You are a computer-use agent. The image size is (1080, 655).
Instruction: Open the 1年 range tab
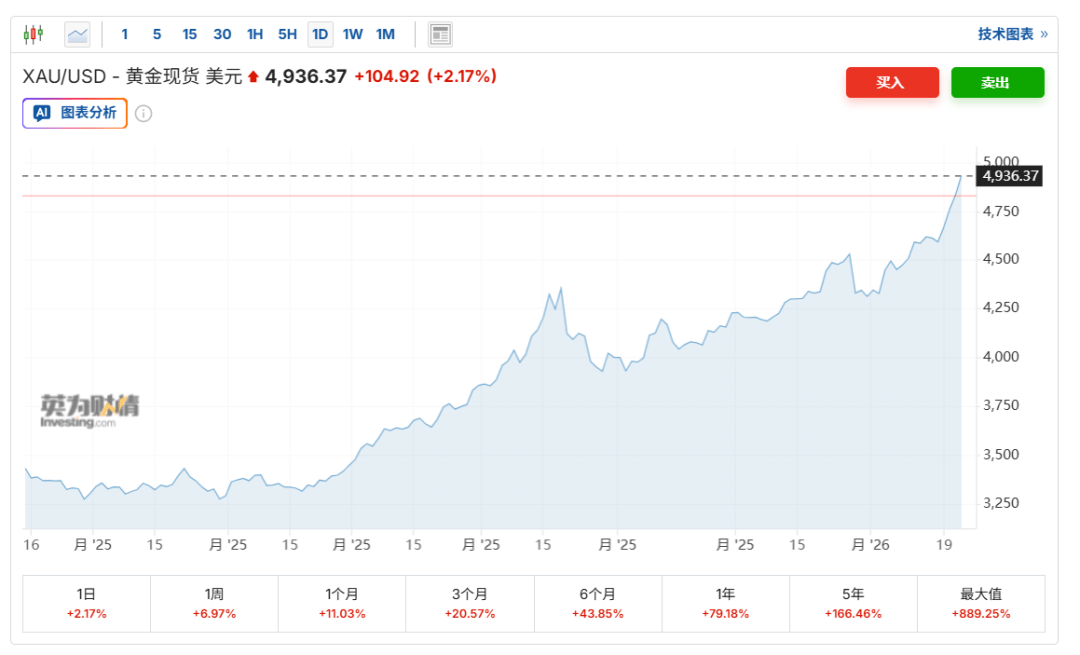click(x=725, y=603)
